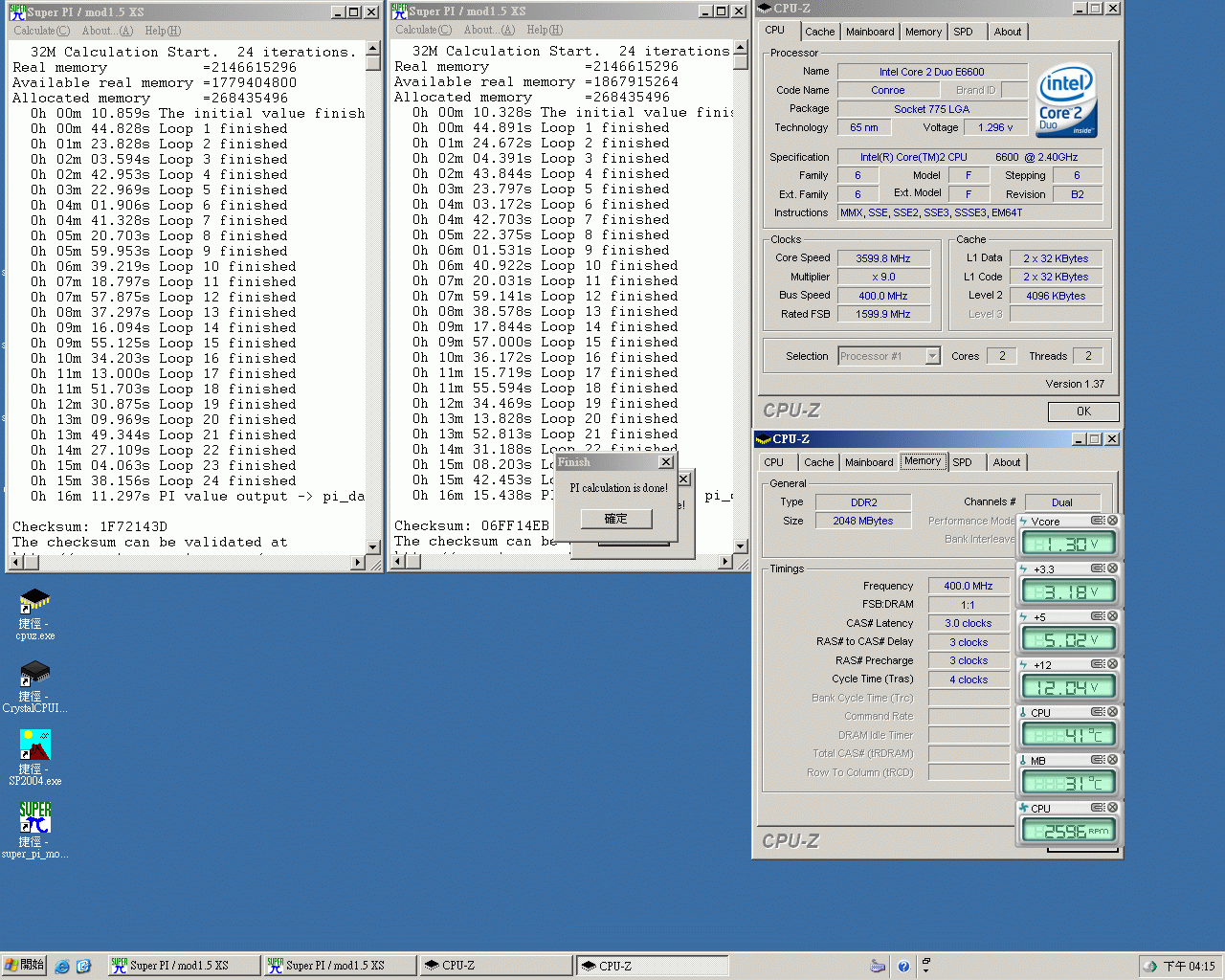Click the second quick launch browser icon

(83, 967)
